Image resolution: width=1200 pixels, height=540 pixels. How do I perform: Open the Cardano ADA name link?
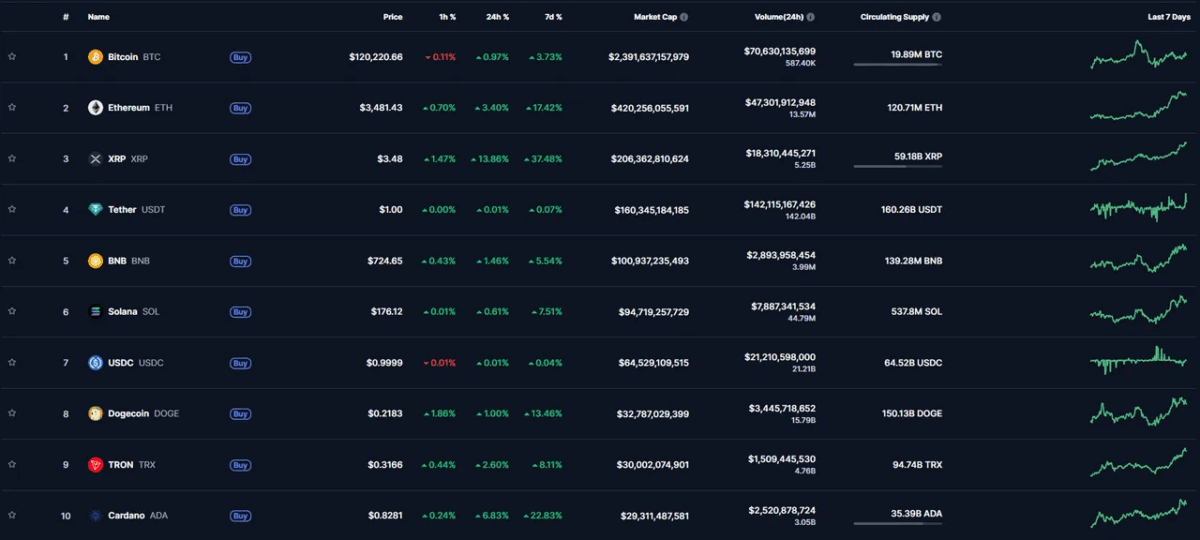click(x=138, y=516)
